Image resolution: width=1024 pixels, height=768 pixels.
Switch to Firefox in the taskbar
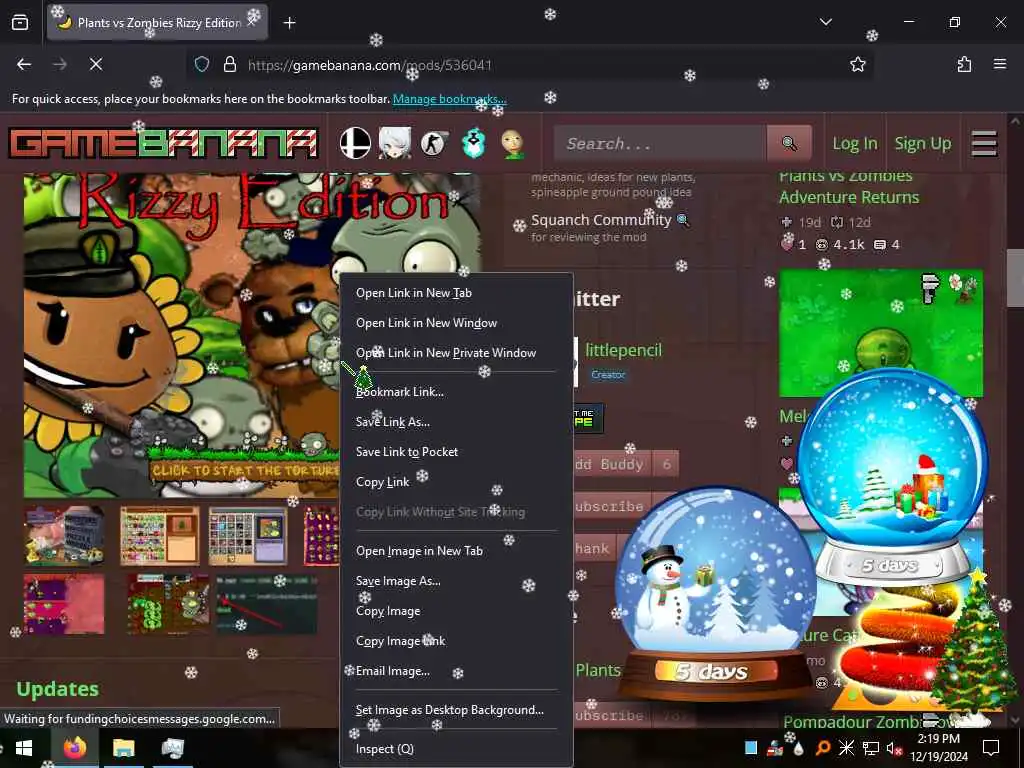(74, 748)
